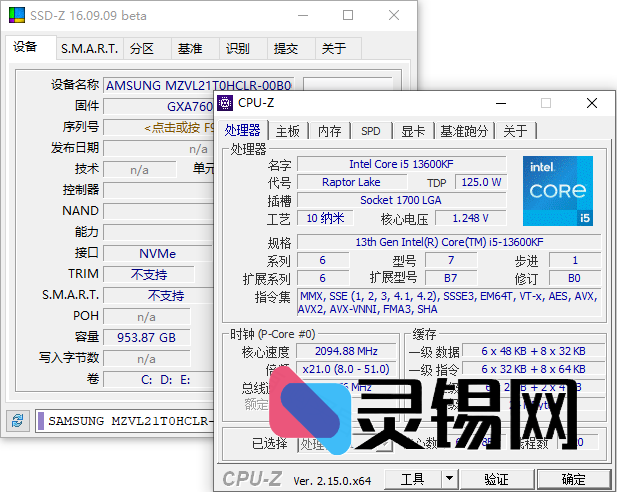Viewport: 617px width, 492px height.
Task: Open the SAMSUNG drive selector in SSD-Z
Action: pyautogui.click(x=125, y=421)
